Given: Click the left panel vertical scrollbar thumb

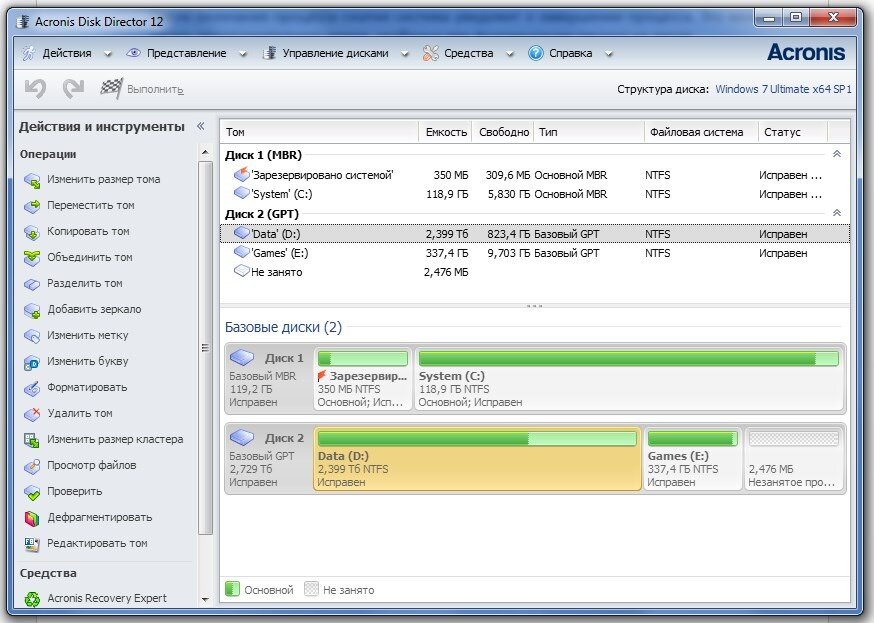Looking at the screenshot, I should pyautogui.click(x=205, y=348).
